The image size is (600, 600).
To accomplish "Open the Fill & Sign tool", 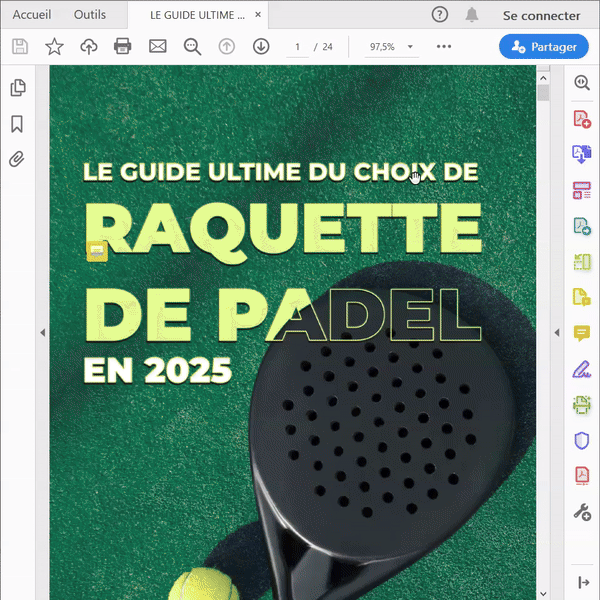I will [x=582, y=369].
